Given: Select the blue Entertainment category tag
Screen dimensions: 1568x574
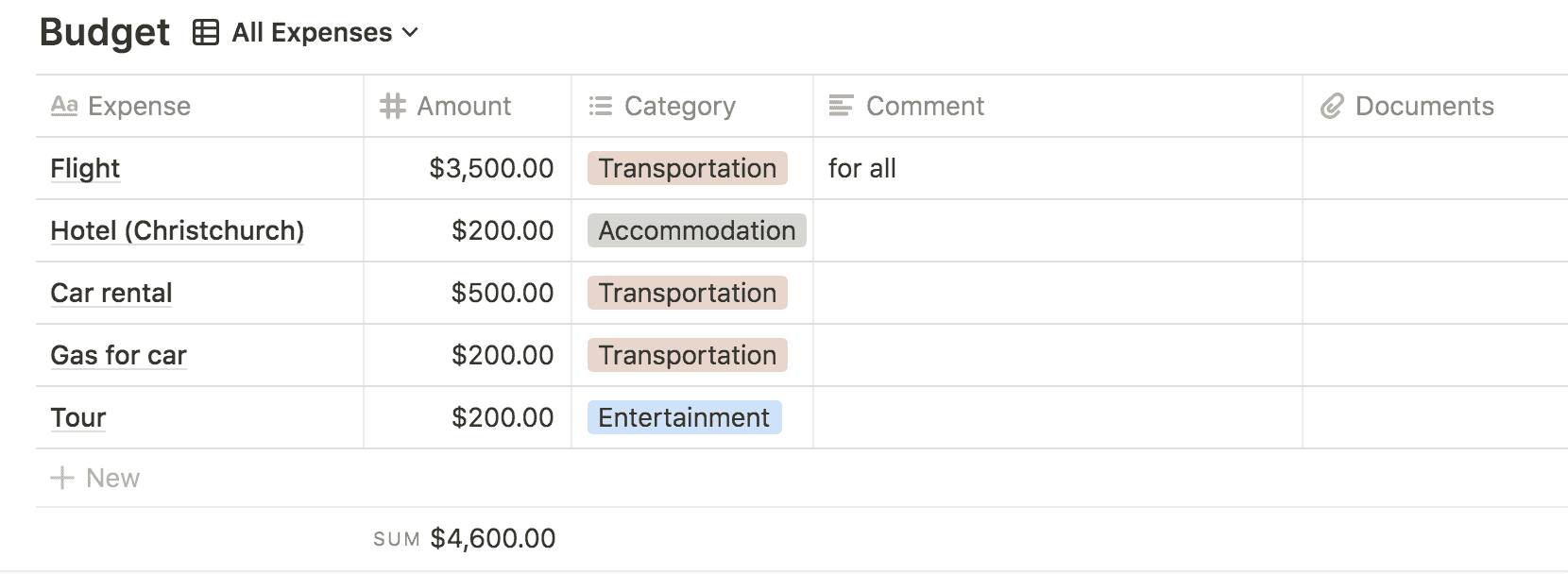Looking at the screenshot, I should [x=684, y=417].
